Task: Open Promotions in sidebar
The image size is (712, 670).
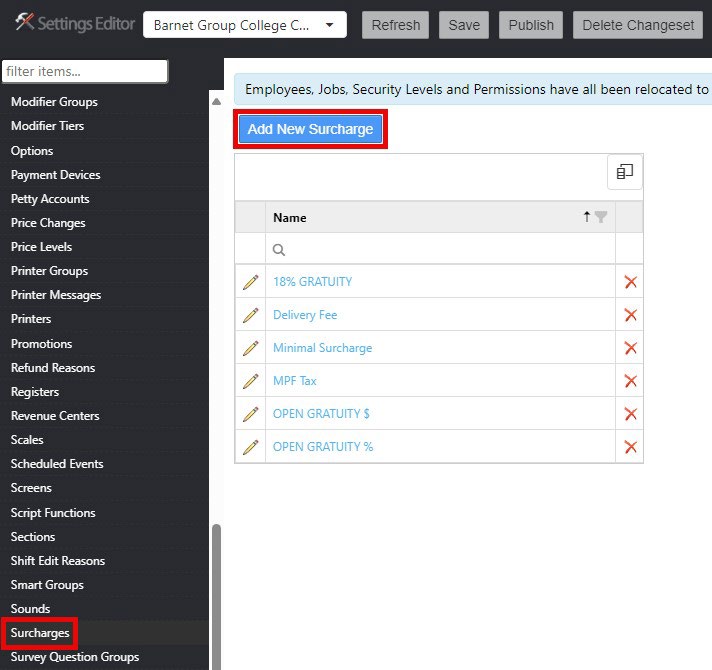Action: click(41, 344)
